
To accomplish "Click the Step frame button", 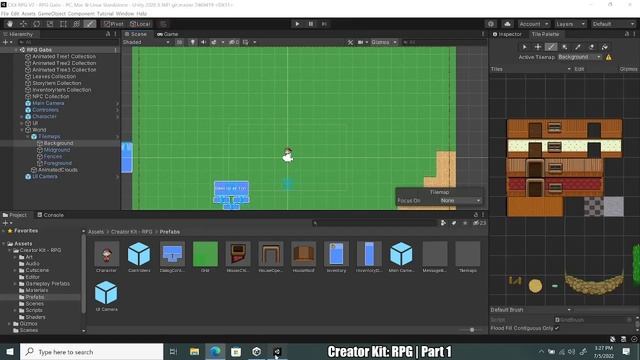I will coord(324,24).
